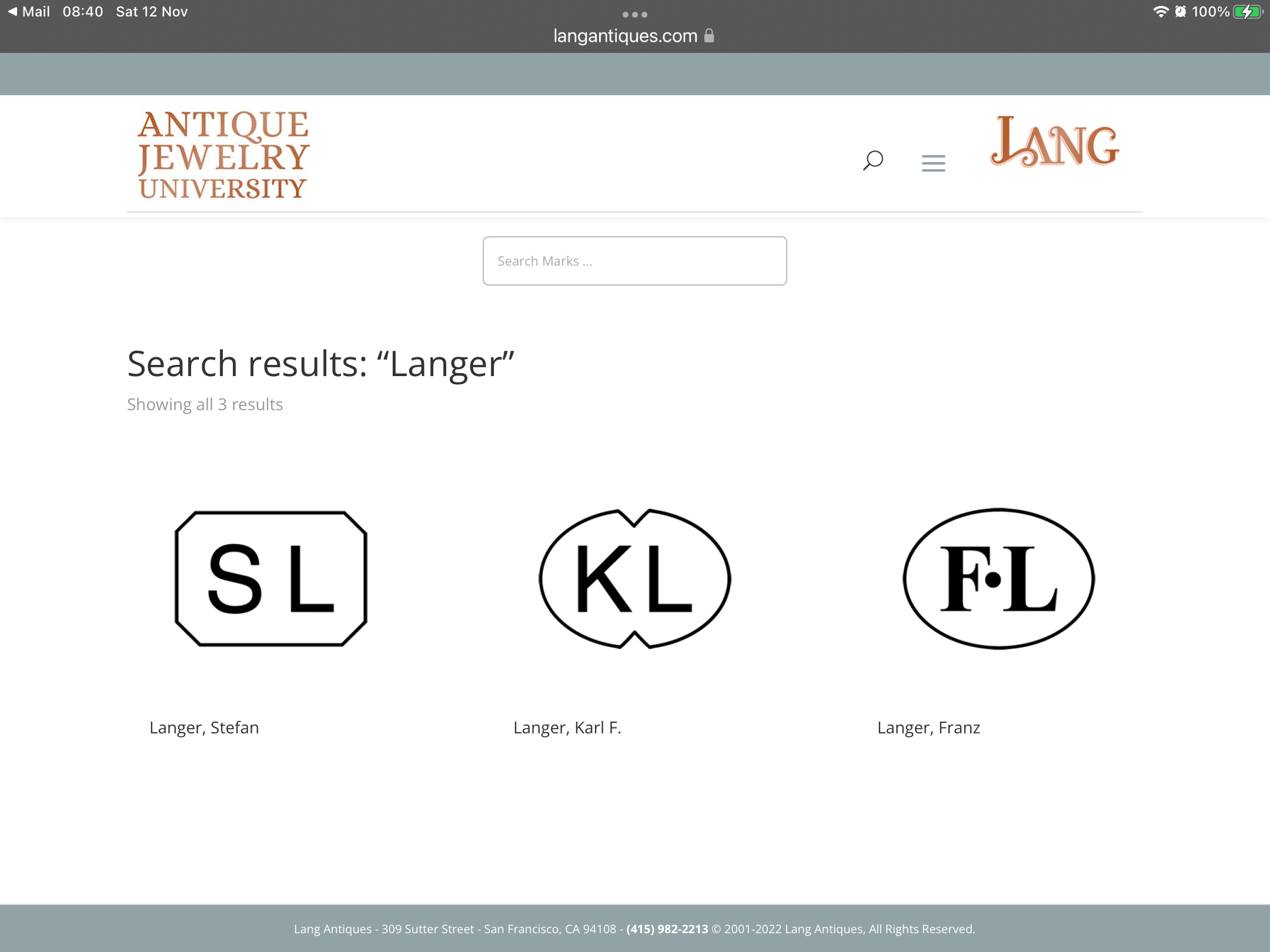Tap the alarm clock status icon
The width and height of the screenshot is (1270, 952).
pos(1180,12)
